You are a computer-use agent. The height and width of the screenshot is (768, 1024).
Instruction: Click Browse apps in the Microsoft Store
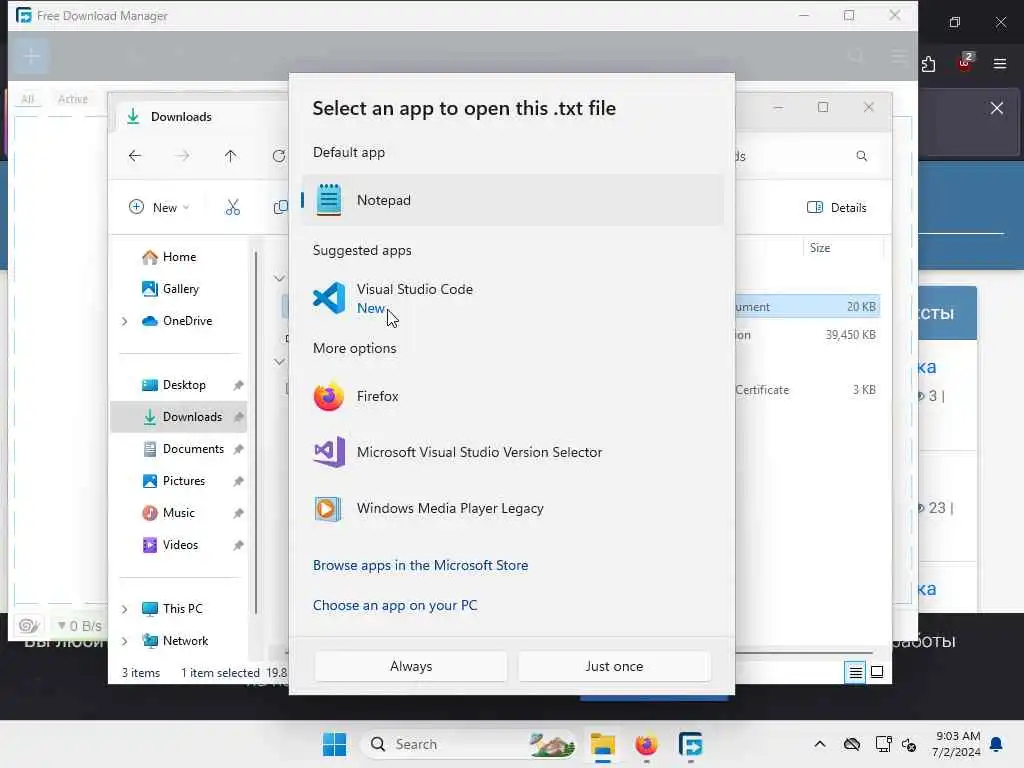[x=421, y=566]
